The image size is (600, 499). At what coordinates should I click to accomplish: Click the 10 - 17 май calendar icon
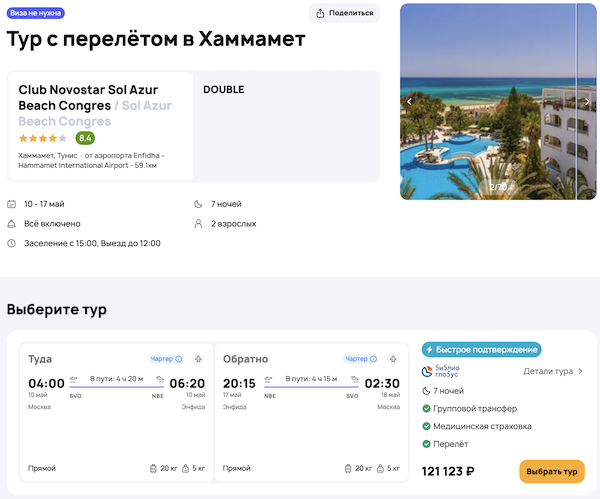coord(12,204)
